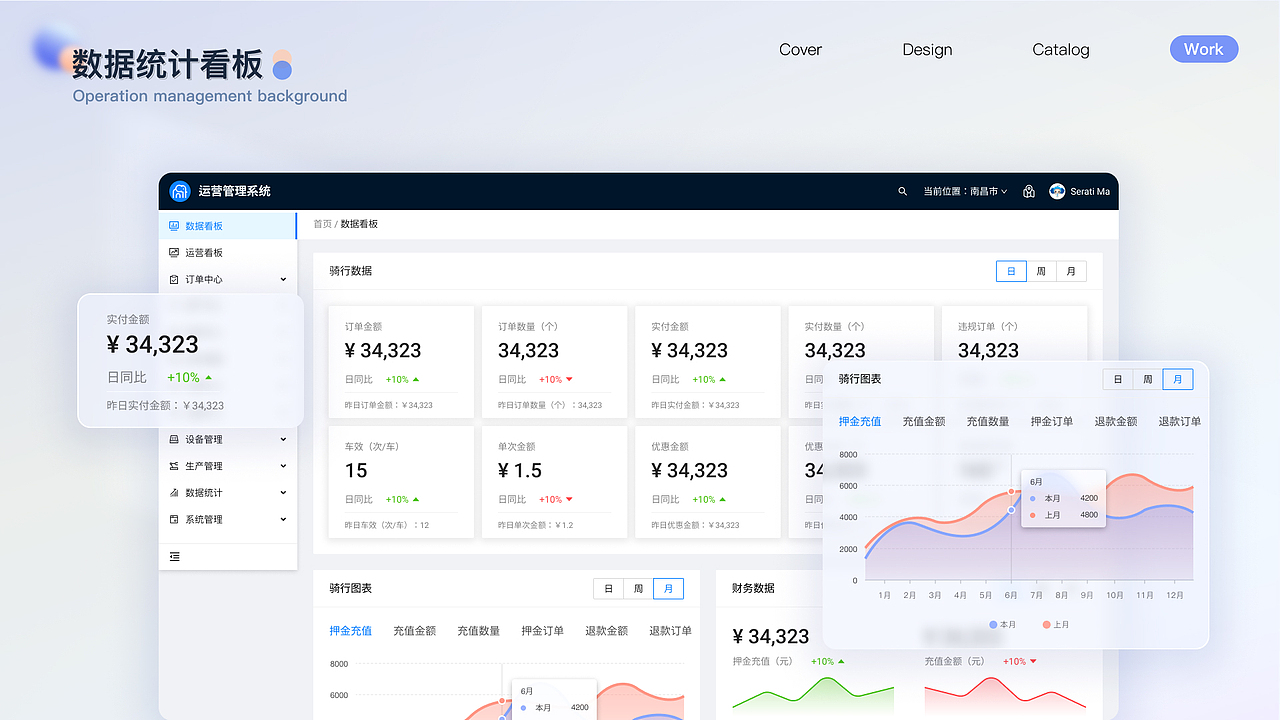Click the 设备管理 sidebar icon
The width and height of the screenshot is (1280, 720).
tap(174, 440)
